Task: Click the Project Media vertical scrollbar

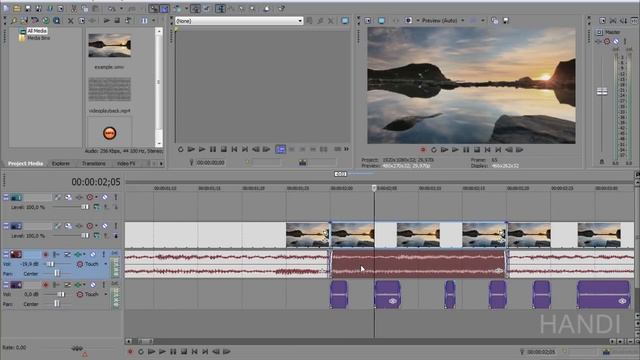Action: point(159,87)
